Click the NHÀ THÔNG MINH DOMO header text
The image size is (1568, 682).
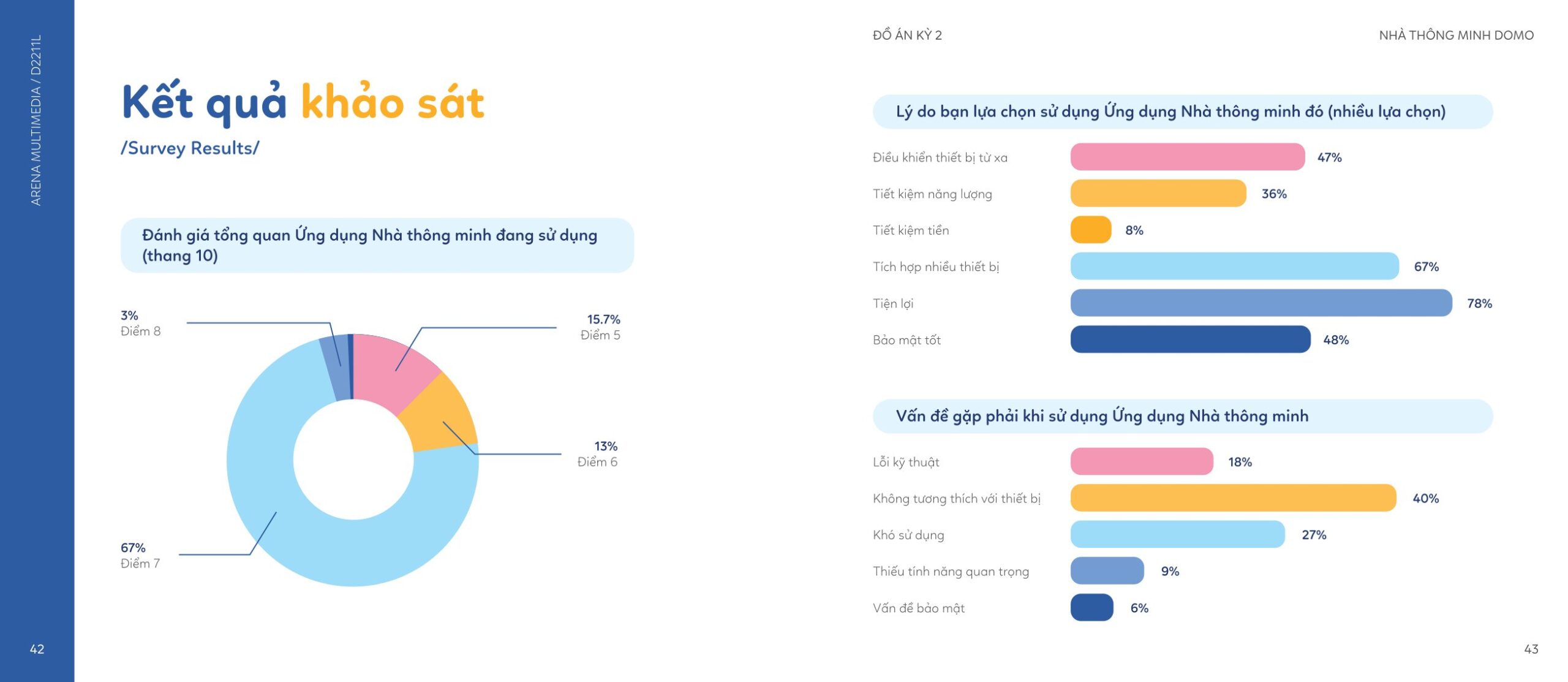(x=1456, y=35)
